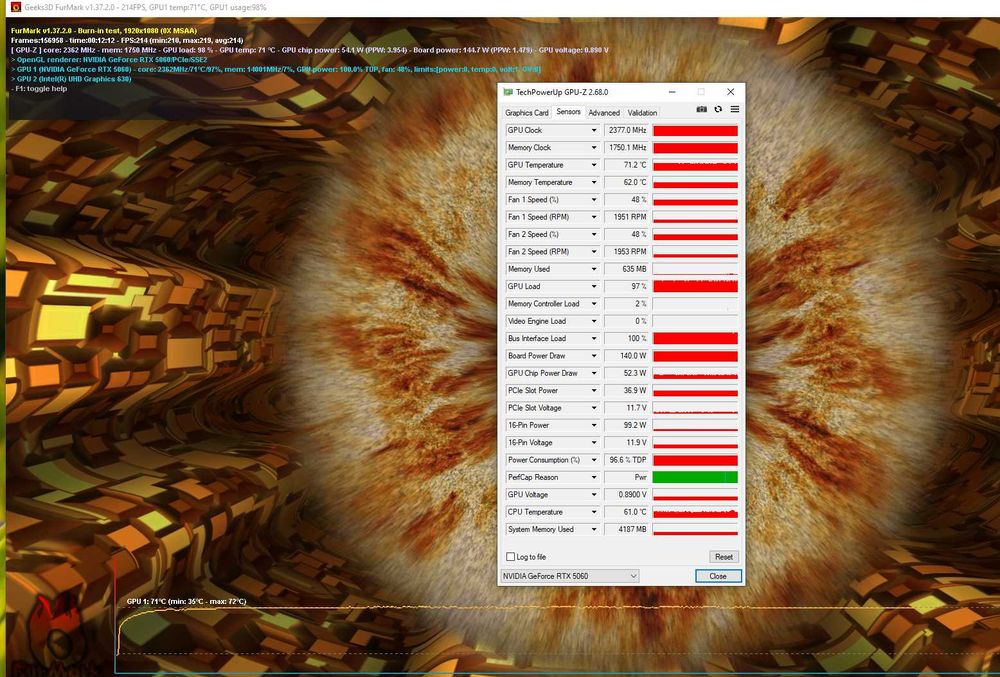This screenshot has height=677, width=1000.
Task: Open the GPU Clock sensor dropdown
Action: click(594, 130)
